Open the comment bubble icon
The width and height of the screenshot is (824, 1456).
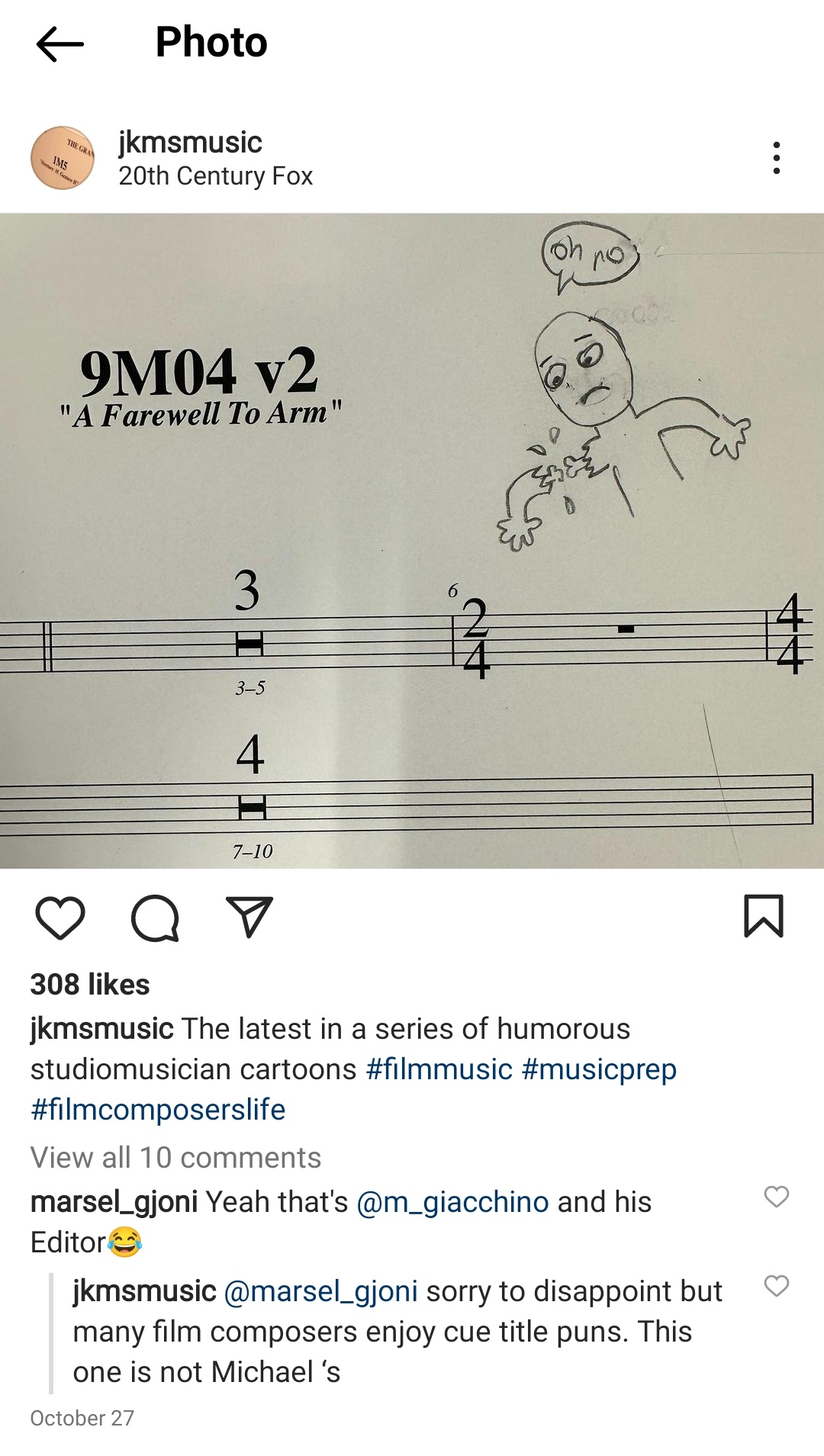[155, 918]
